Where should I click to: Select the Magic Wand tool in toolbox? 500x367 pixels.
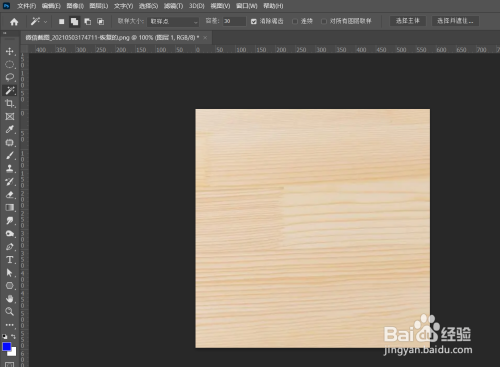pos(10,90)
